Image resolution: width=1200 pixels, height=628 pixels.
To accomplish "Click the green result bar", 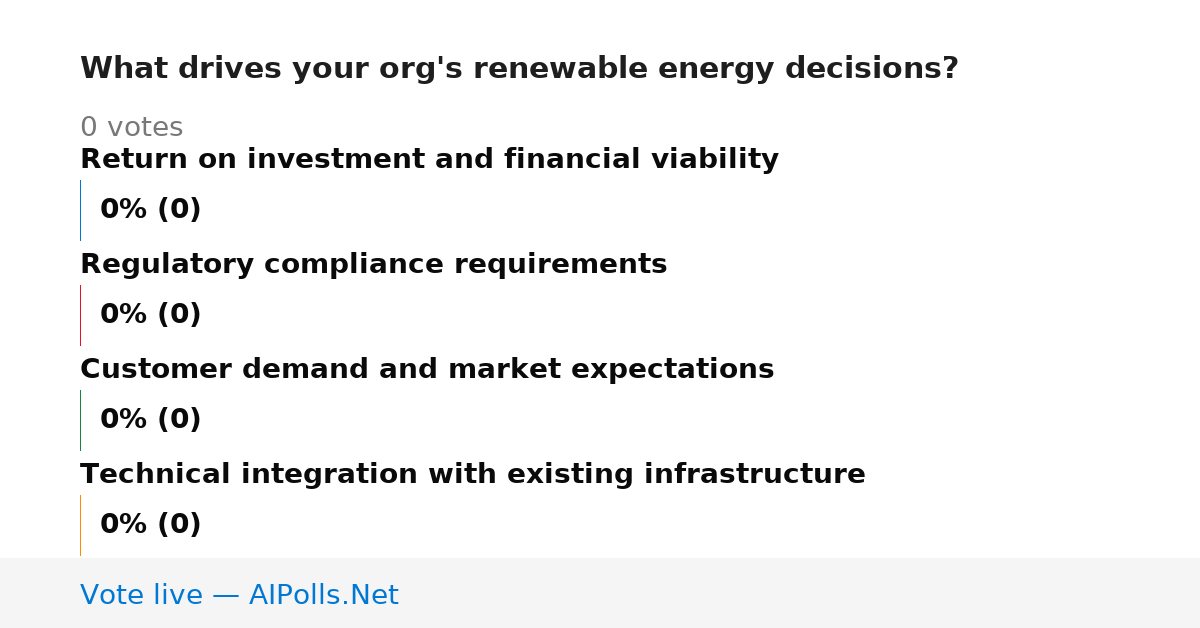I will tap(80, 420).
